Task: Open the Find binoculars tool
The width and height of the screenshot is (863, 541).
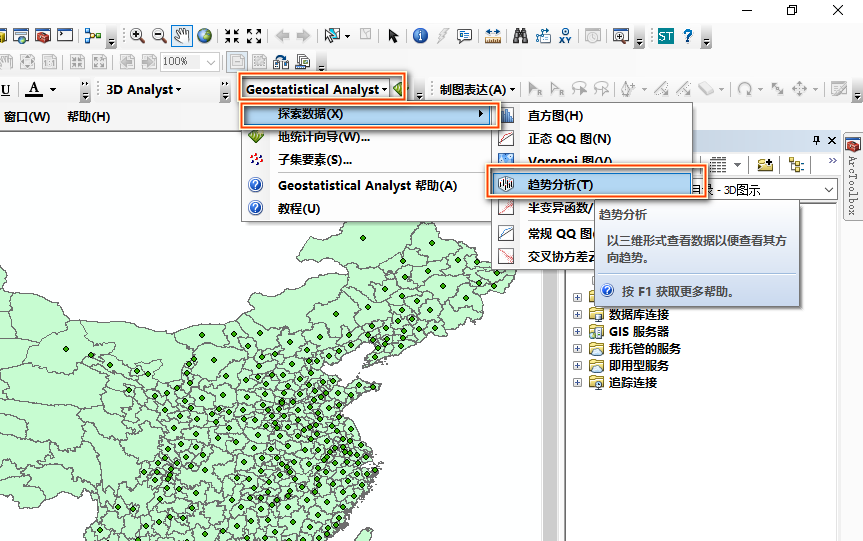Action: [x=521, y=36]
